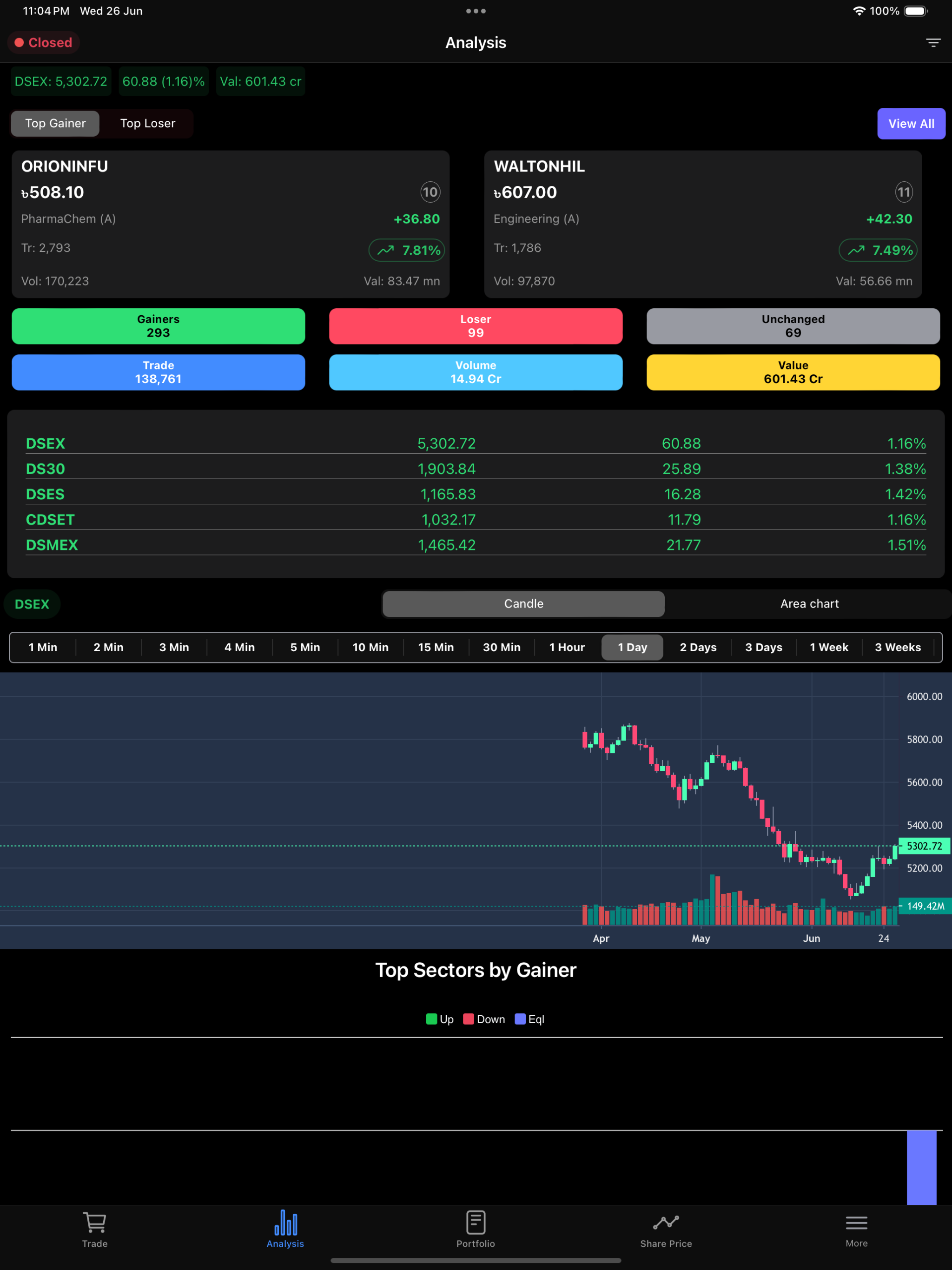Tap the 7.81% trend-up badge

407,250
